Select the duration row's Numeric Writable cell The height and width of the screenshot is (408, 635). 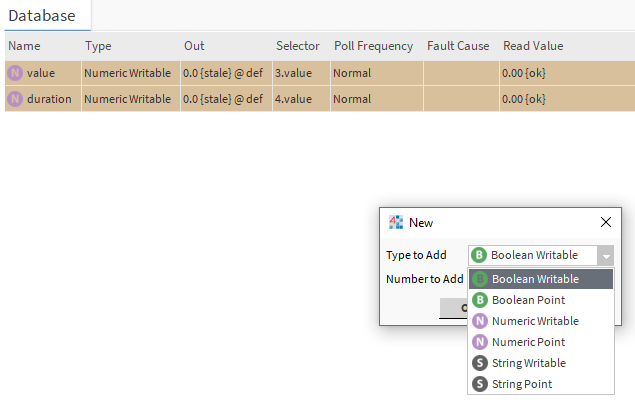coord(127,99)
